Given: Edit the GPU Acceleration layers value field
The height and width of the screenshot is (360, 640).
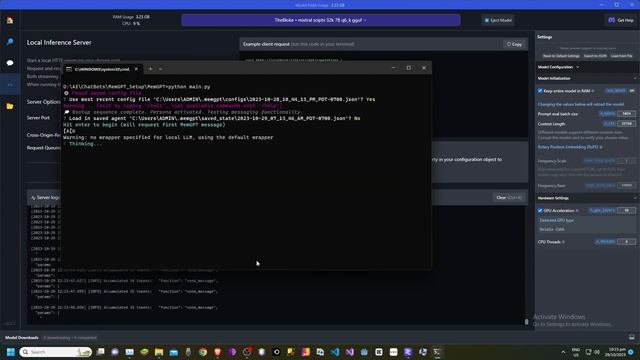Looking at the screenshot, I should click(627, 210).
